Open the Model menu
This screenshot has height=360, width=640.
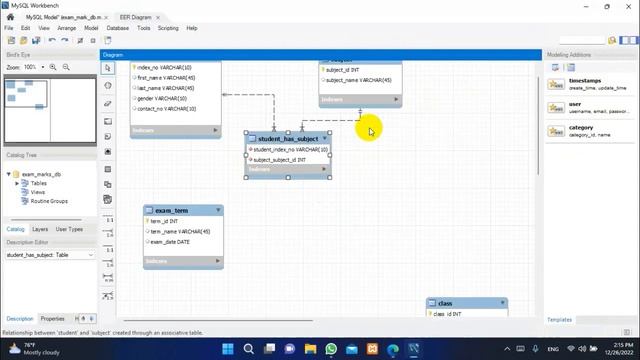coord(91,28)
